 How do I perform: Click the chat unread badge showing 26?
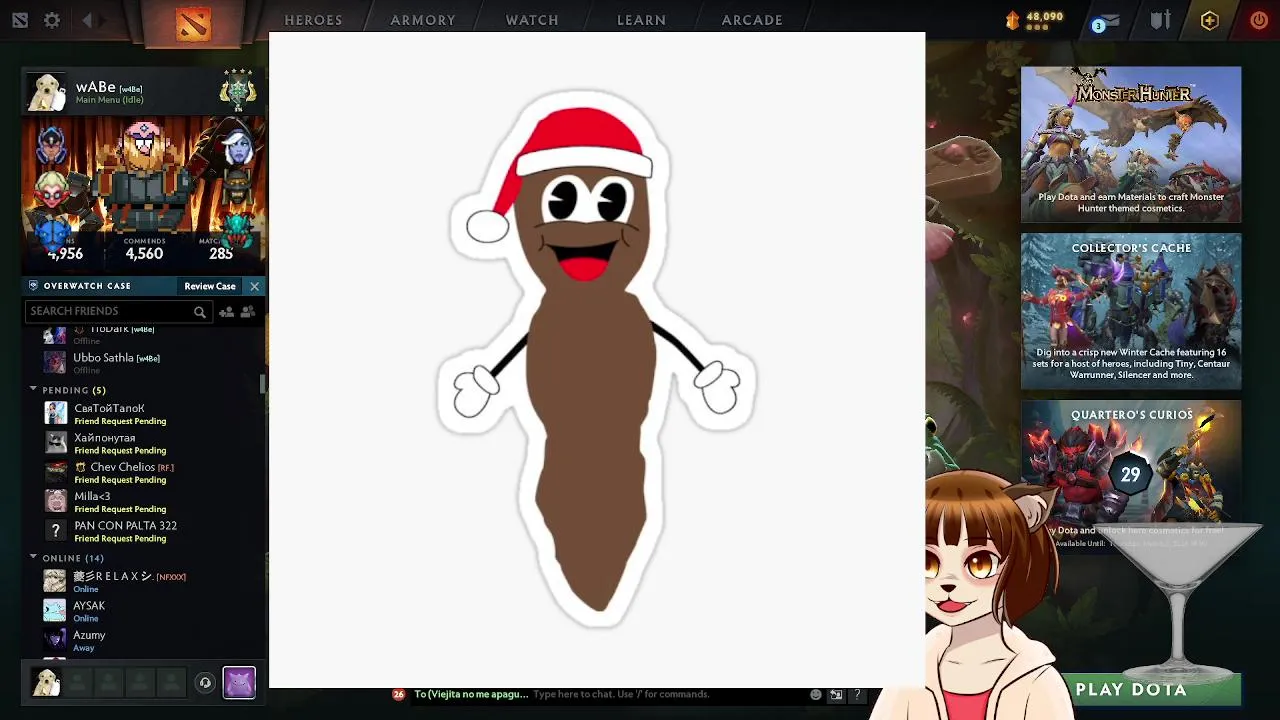pos(399,694)
